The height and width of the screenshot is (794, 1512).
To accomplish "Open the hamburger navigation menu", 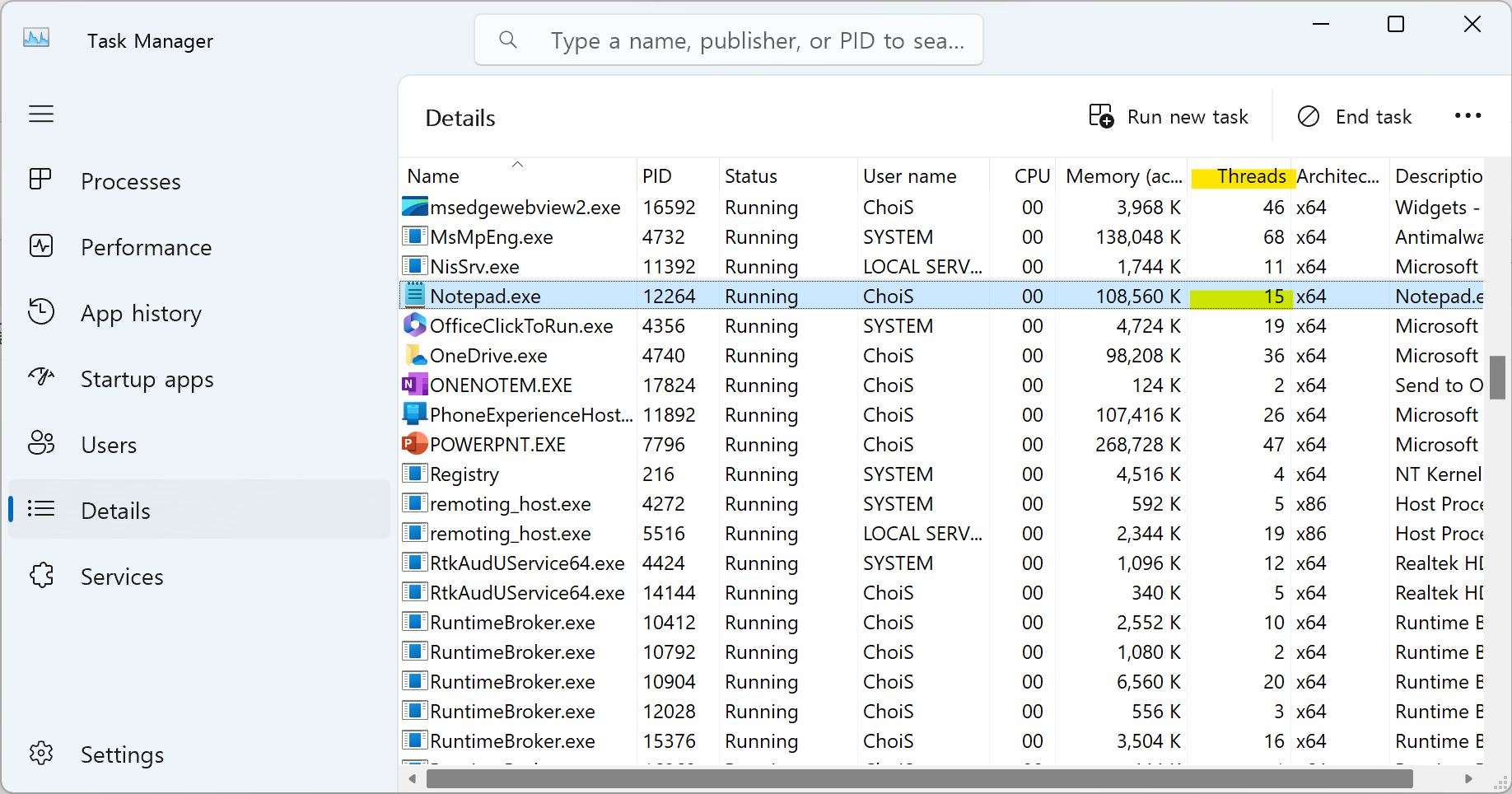I will click(x=41, y=114).
